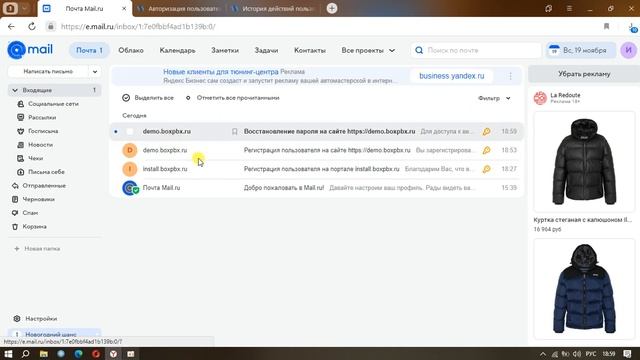Open the Облако tab

[131, 50]
